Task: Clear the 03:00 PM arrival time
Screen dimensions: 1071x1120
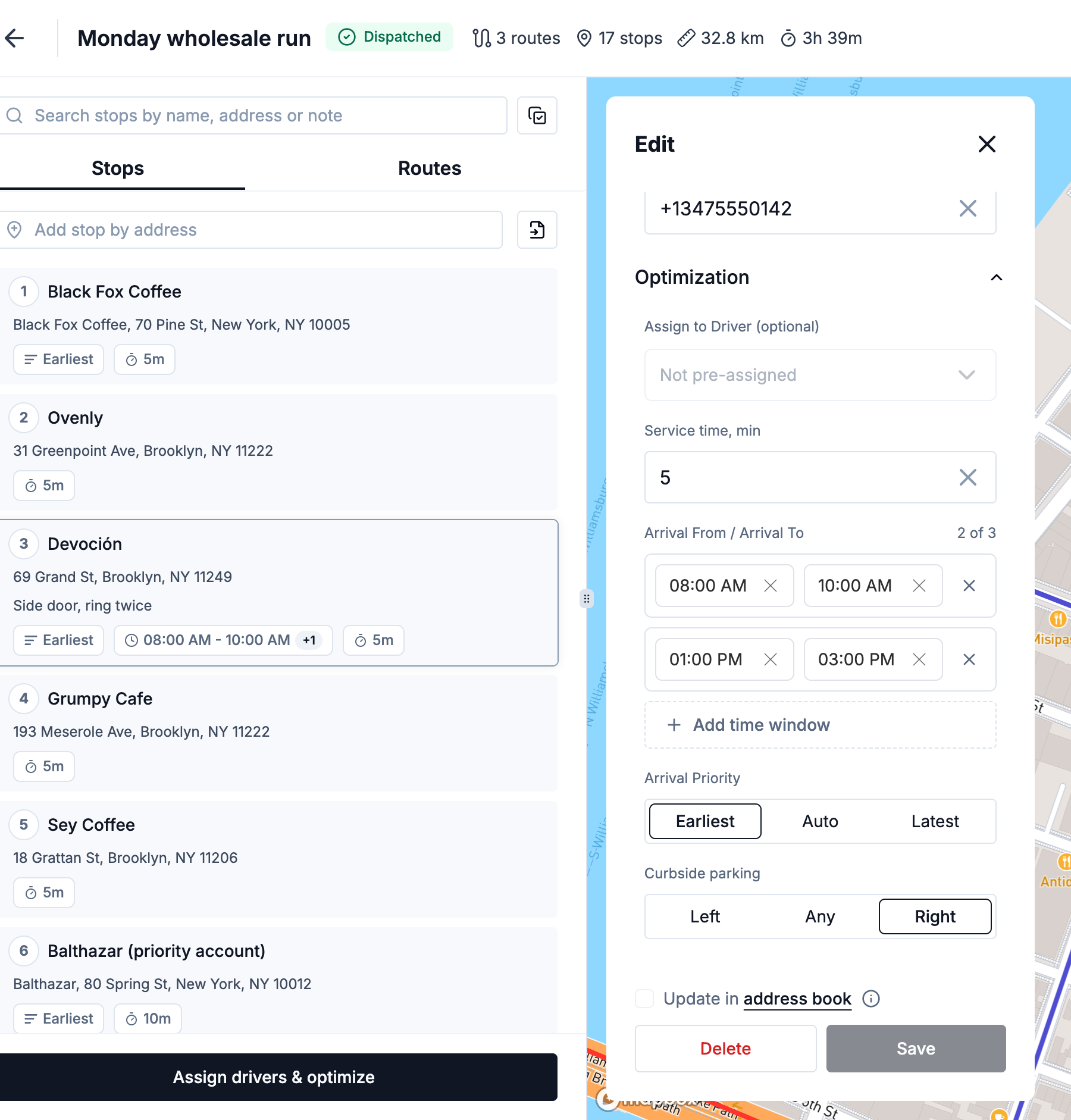Action: tap(919, 659)
